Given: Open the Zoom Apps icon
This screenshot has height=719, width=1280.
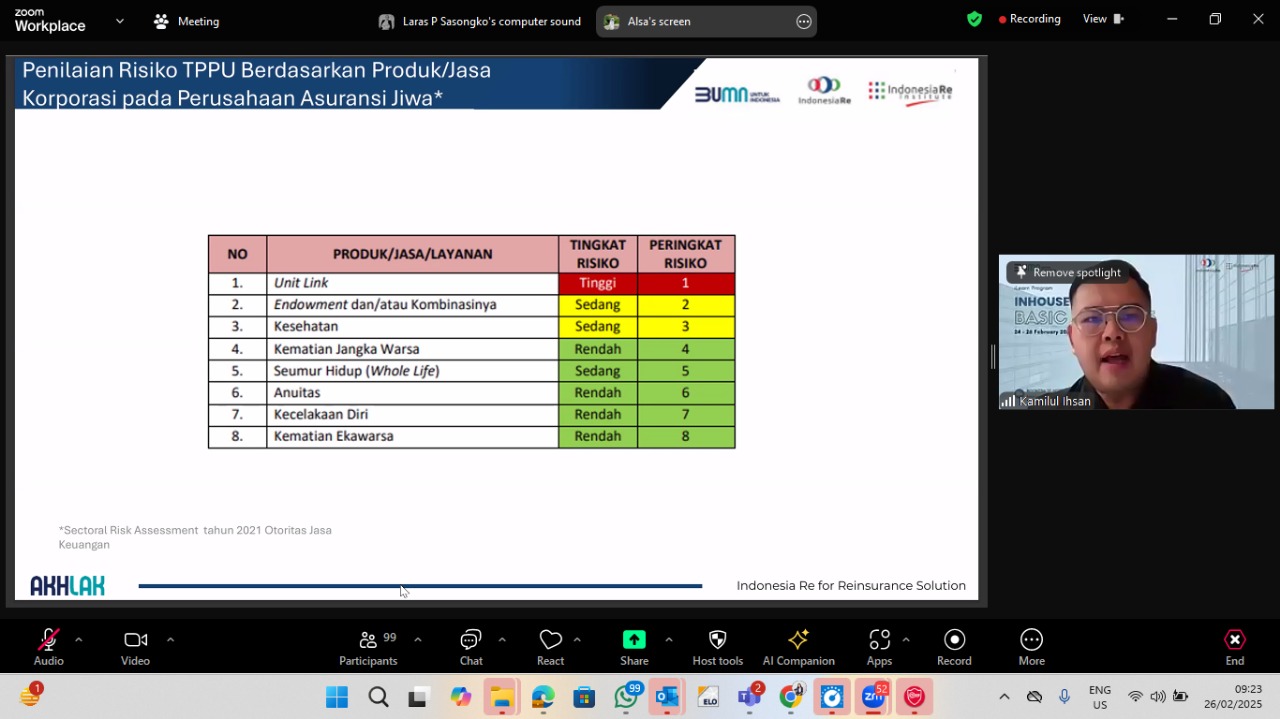Looking at the screenshot, I should click(879, 640).
